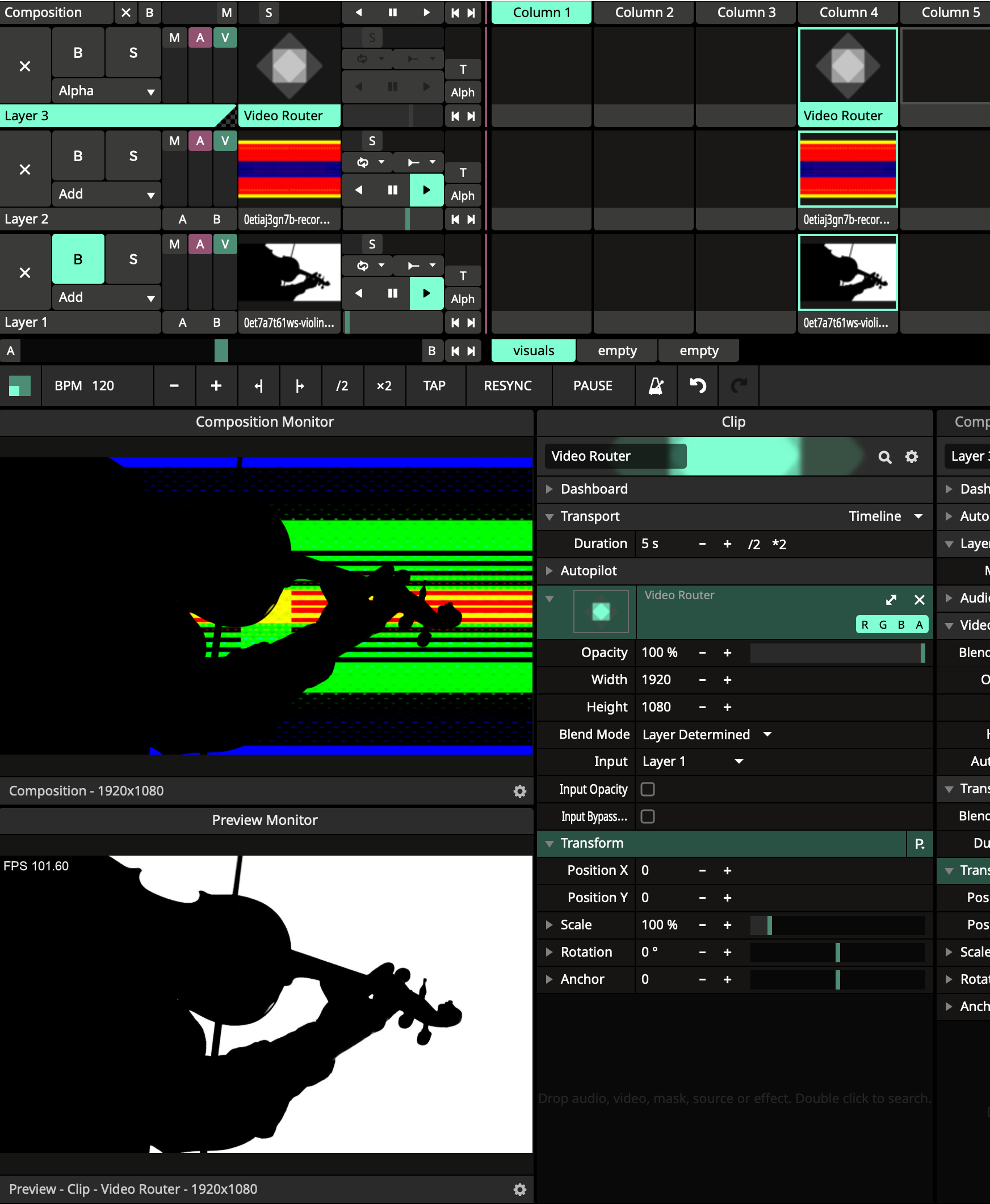Toggle Bypass B on Layer 1
The image size is (990, 1204).
(78, 259)
